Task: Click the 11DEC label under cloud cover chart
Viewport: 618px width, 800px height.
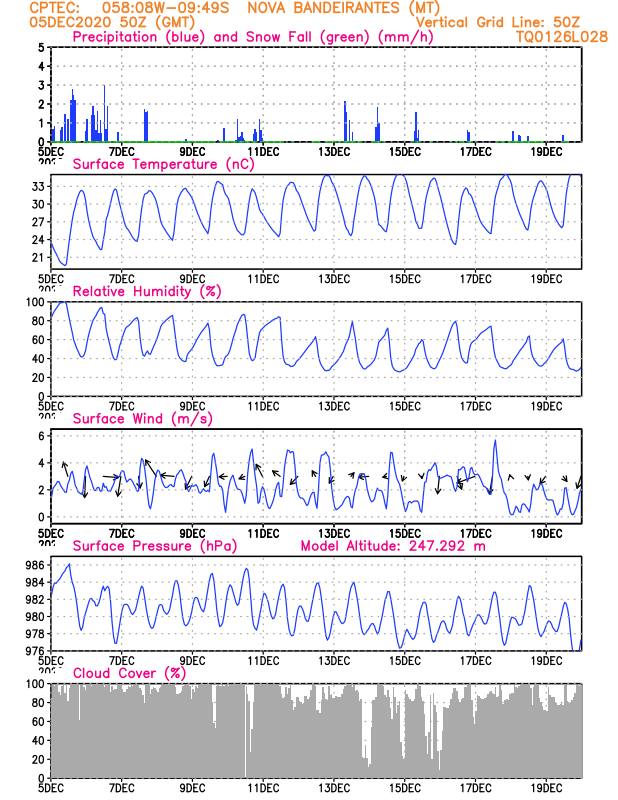Action: [x=263, y=788]
